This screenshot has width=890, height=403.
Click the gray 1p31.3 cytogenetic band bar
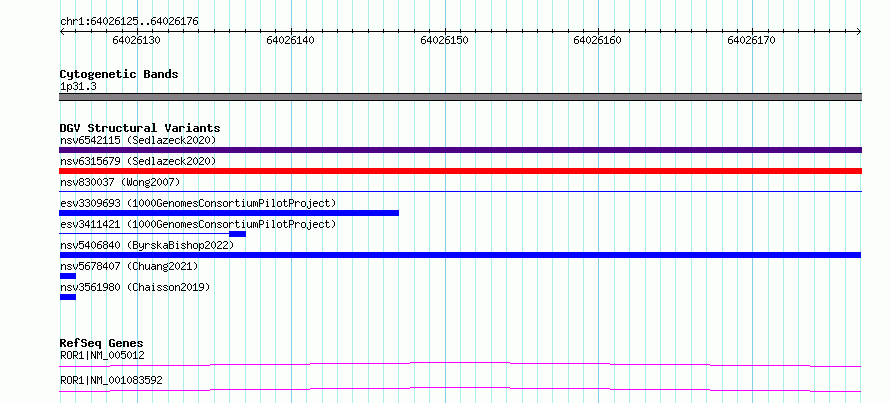coord(460,97)
